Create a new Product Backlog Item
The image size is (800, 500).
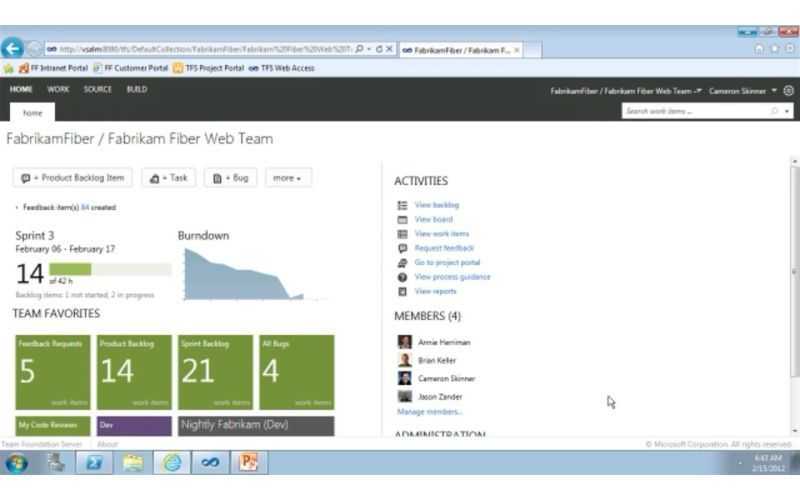(72, 178)
